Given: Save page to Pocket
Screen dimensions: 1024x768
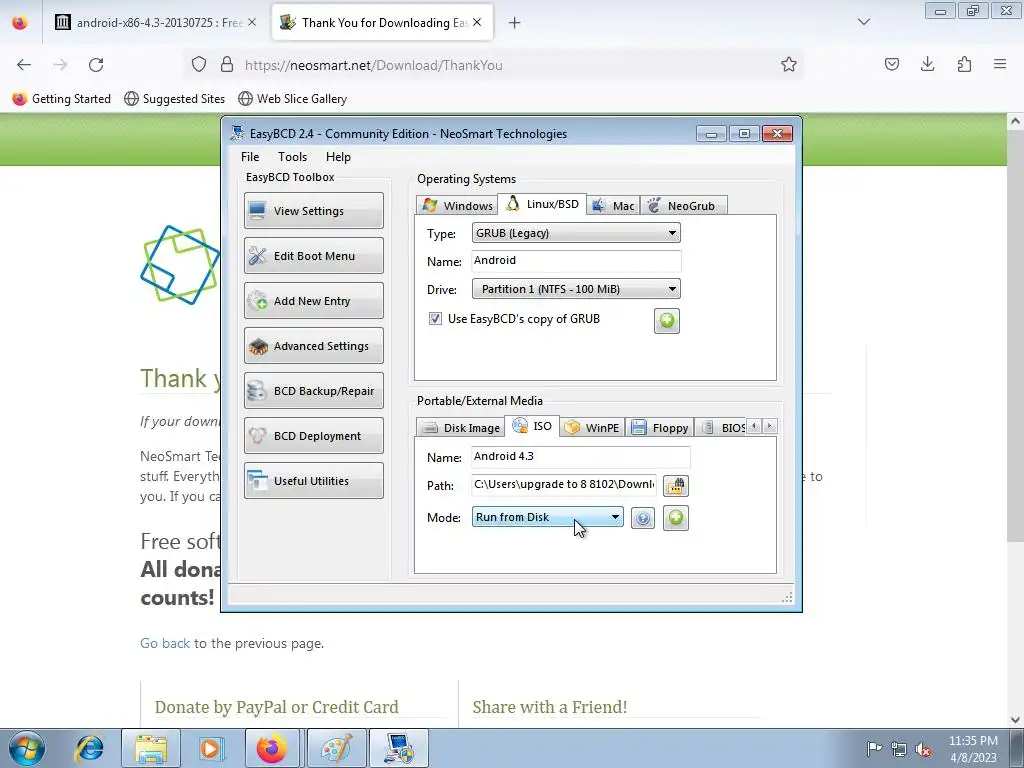Looking at the screenshot, I should 891,64.
